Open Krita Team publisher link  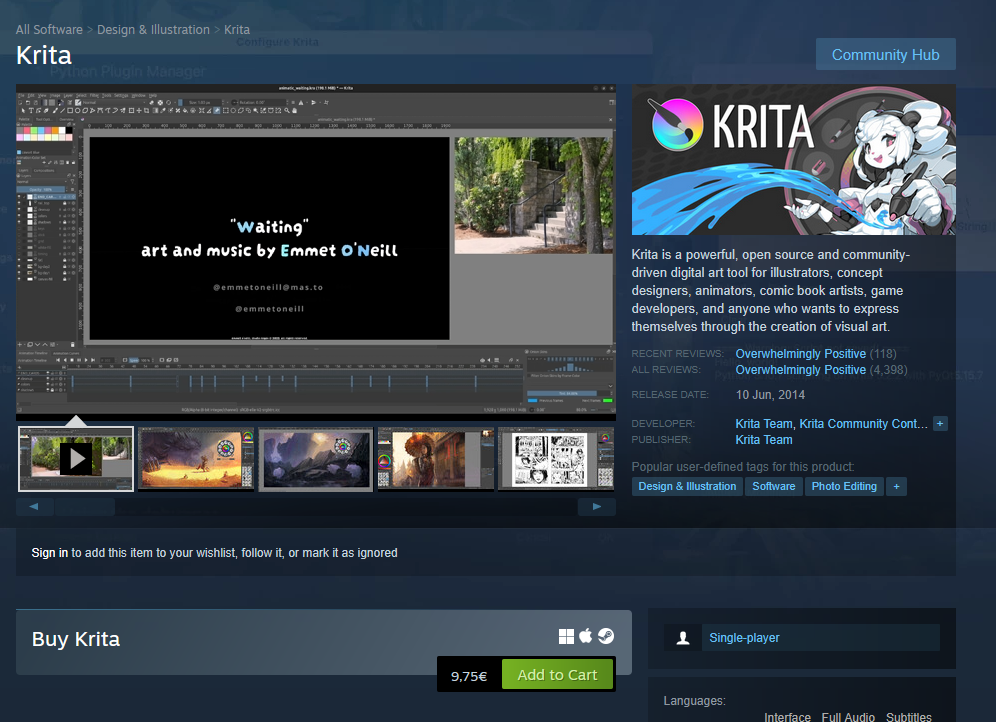pyautogui.click(x=764, y=439)
